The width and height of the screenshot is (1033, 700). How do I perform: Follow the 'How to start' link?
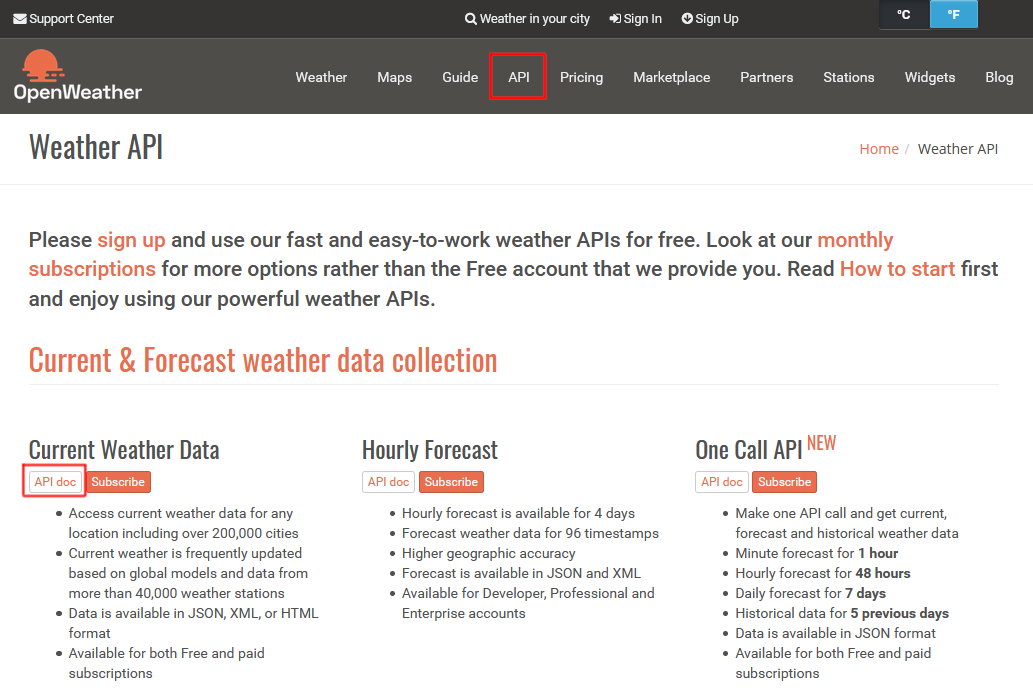(897, 269)
